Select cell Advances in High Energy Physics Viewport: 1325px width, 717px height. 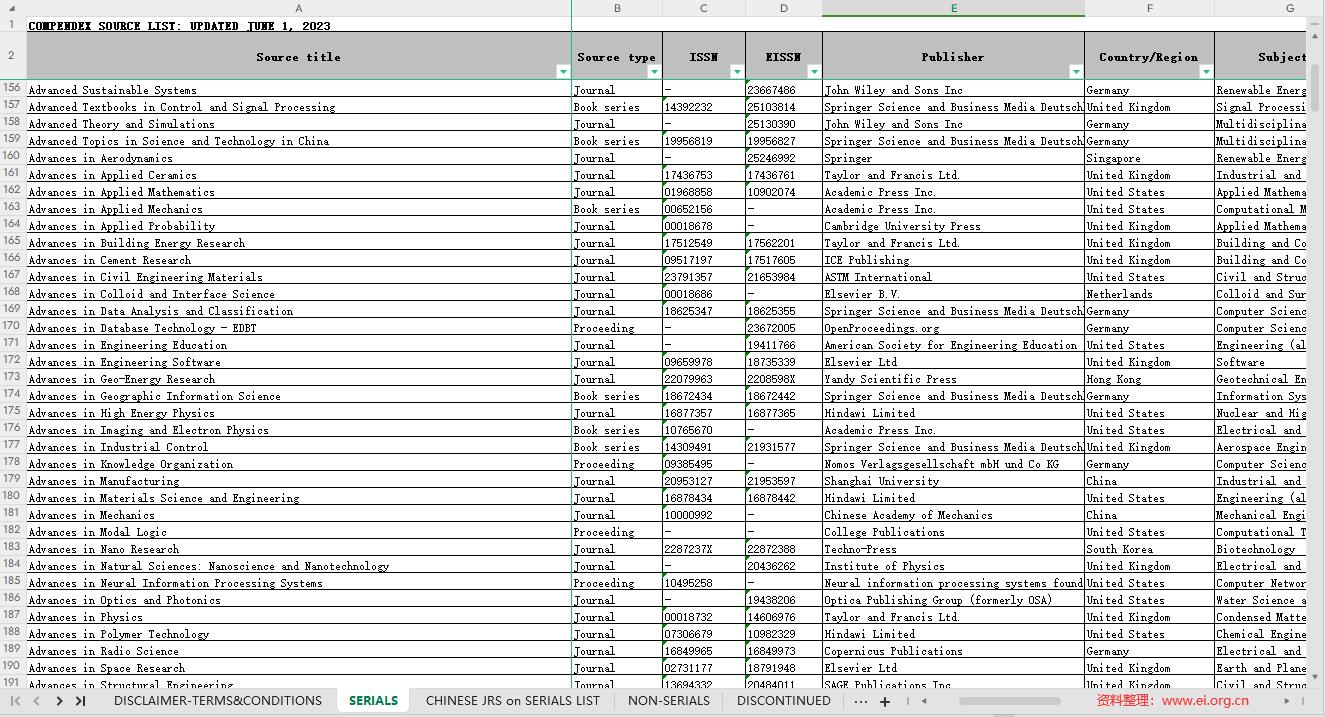coord(299,413)
